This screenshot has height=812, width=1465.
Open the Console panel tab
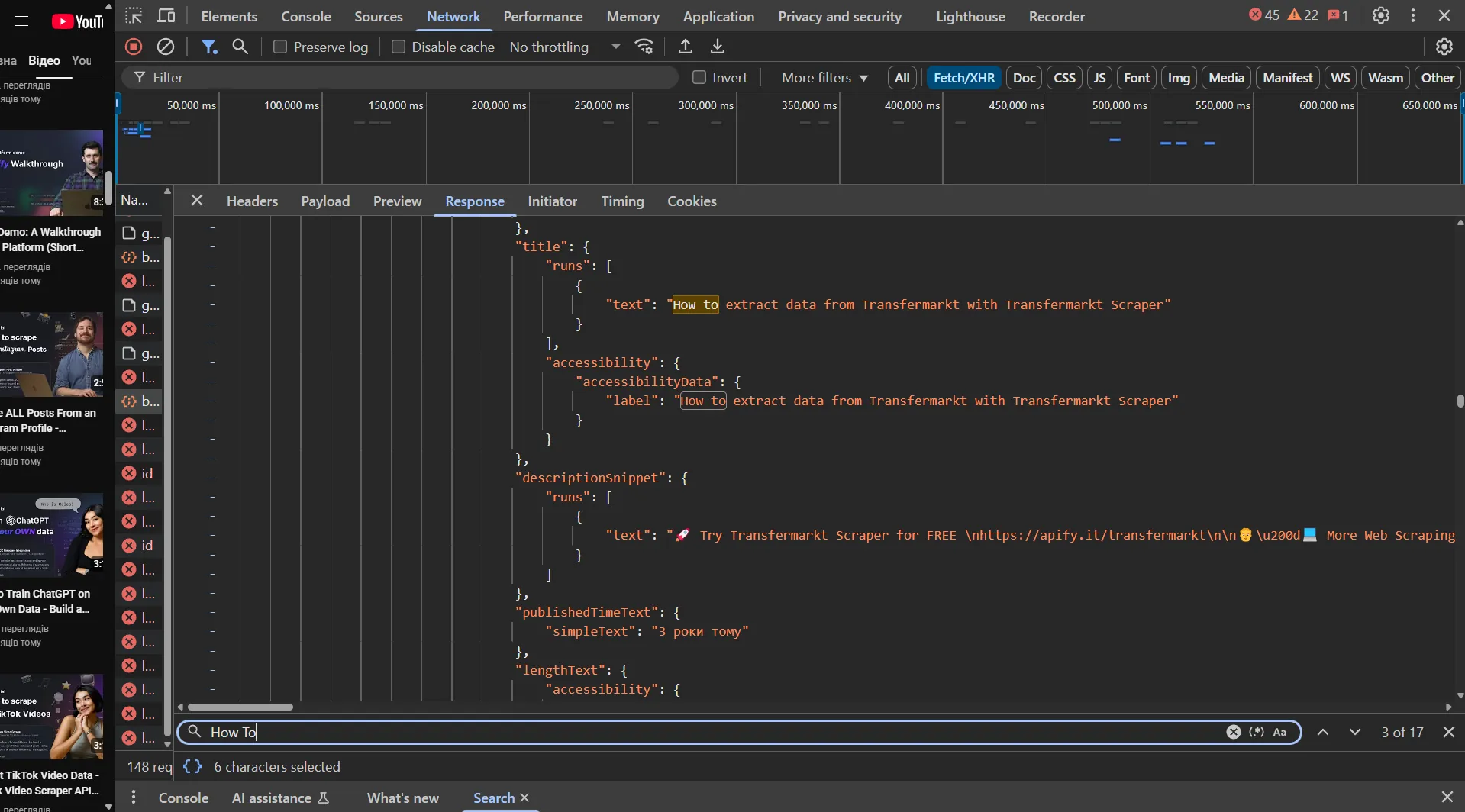tap(305, 16)
